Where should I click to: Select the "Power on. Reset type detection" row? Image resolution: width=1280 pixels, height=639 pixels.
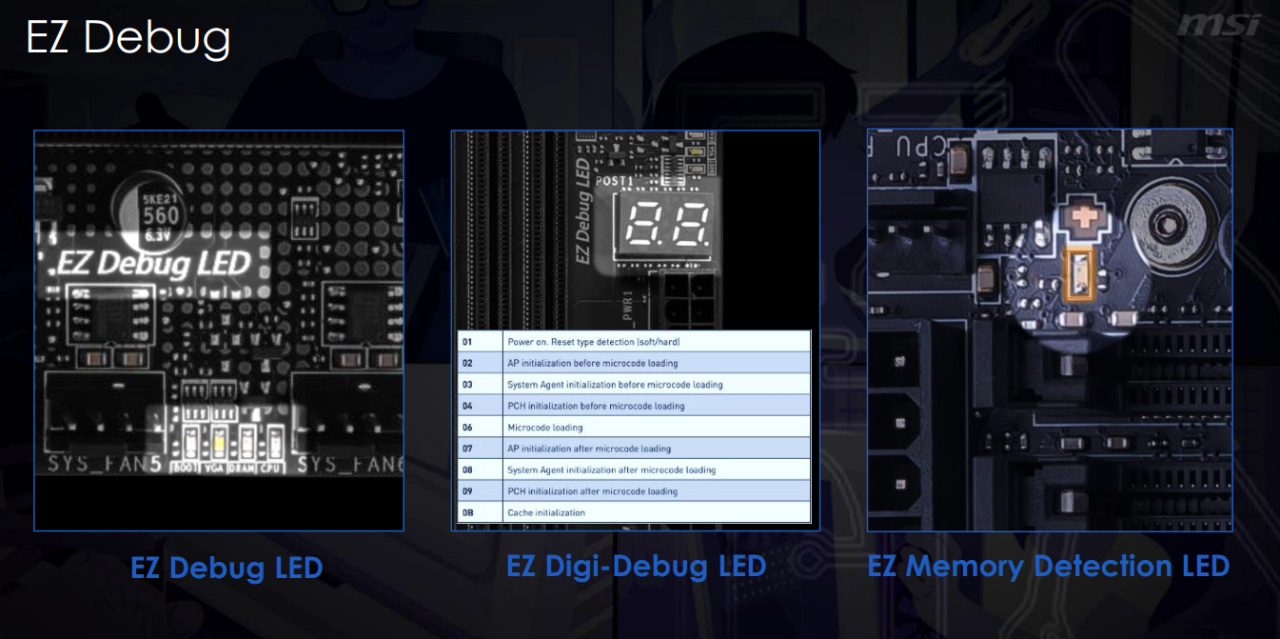tap(634, 341)
